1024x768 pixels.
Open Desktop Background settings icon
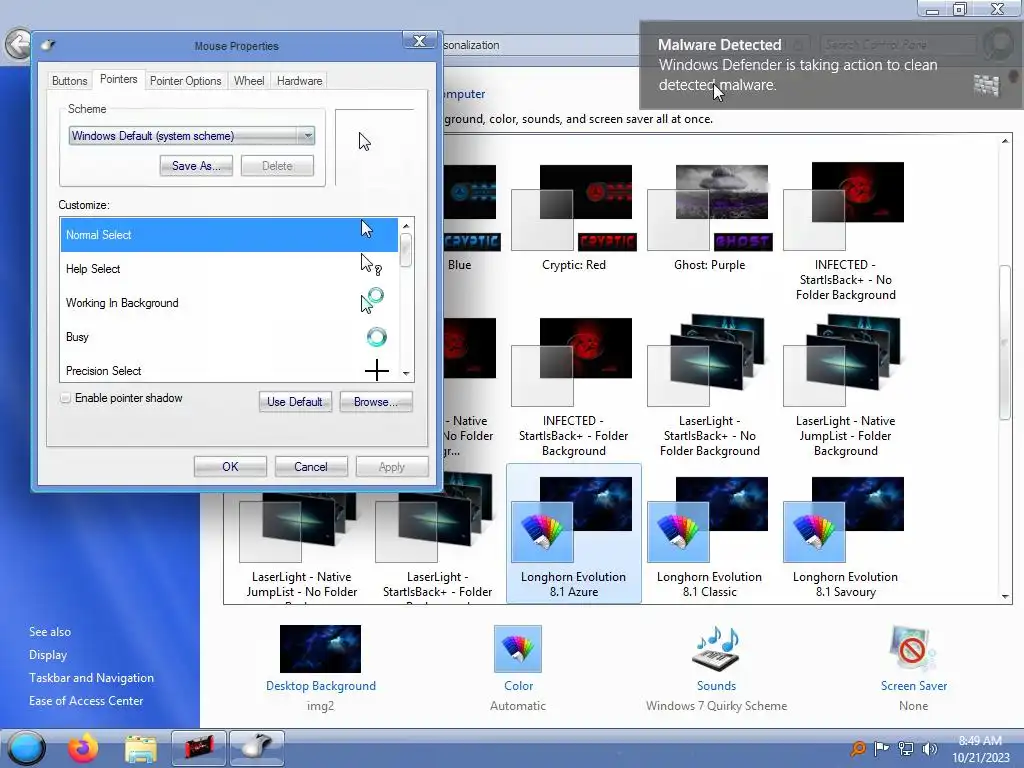[320, 648]
